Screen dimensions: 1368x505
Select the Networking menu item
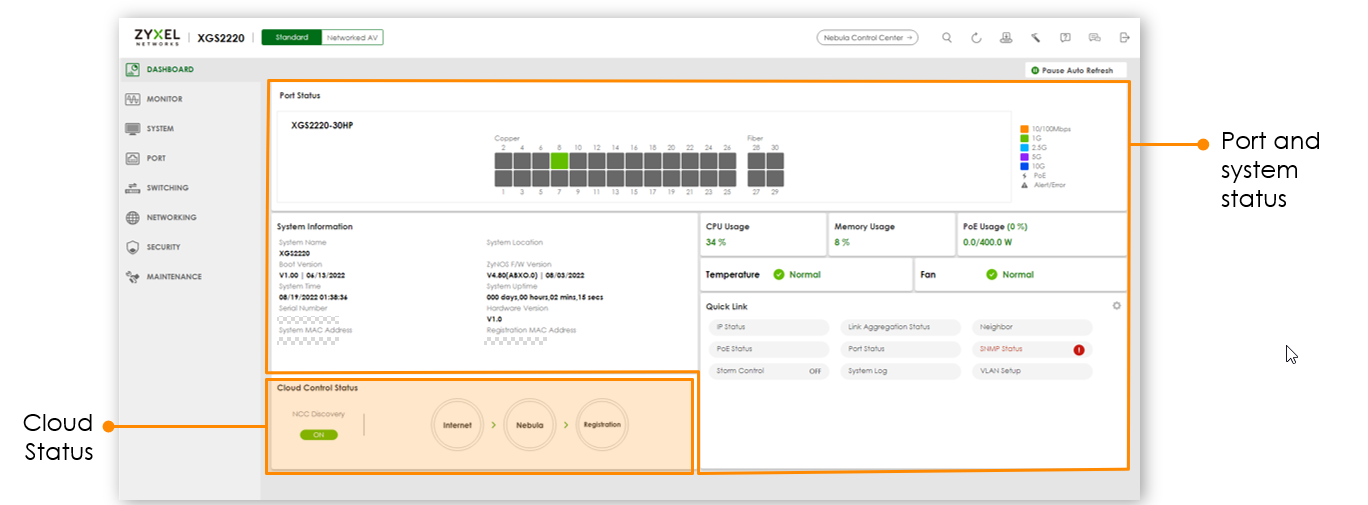click(x=171, y=217)
